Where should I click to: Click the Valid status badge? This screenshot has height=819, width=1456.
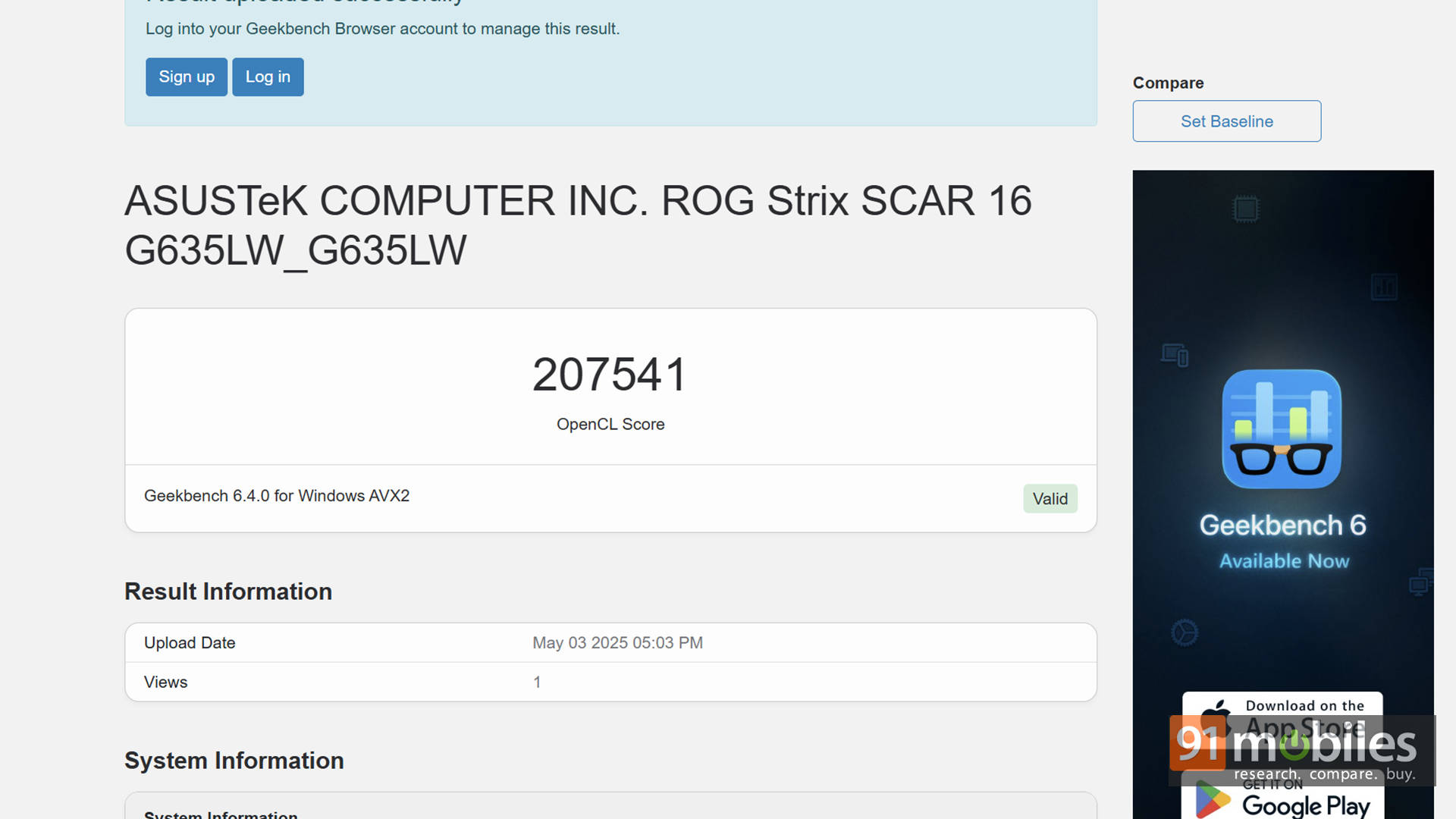pos(1050,499)
